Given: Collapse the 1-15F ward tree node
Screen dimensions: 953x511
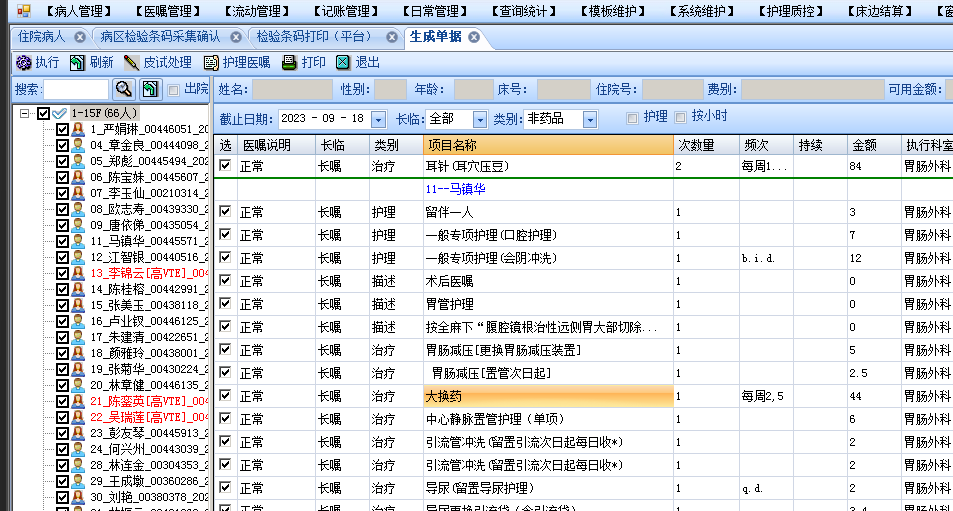Looking at the screenshot, I should click(x=24, y=114).
